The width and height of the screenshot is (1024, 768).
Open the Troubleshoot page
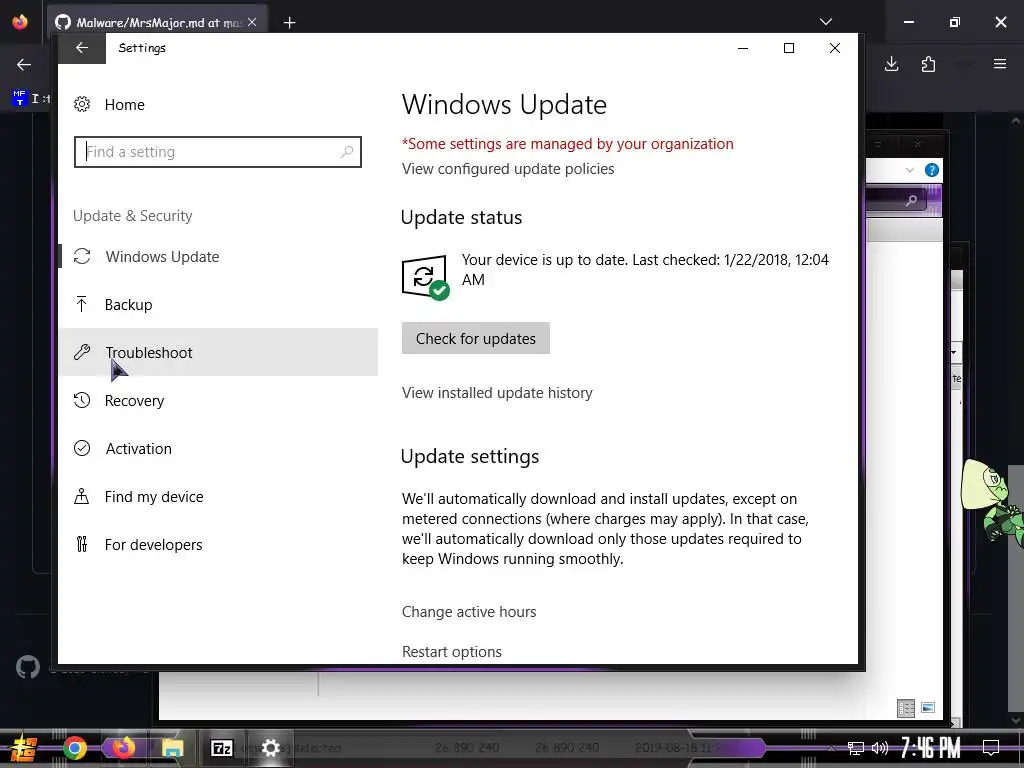[218, 352]
